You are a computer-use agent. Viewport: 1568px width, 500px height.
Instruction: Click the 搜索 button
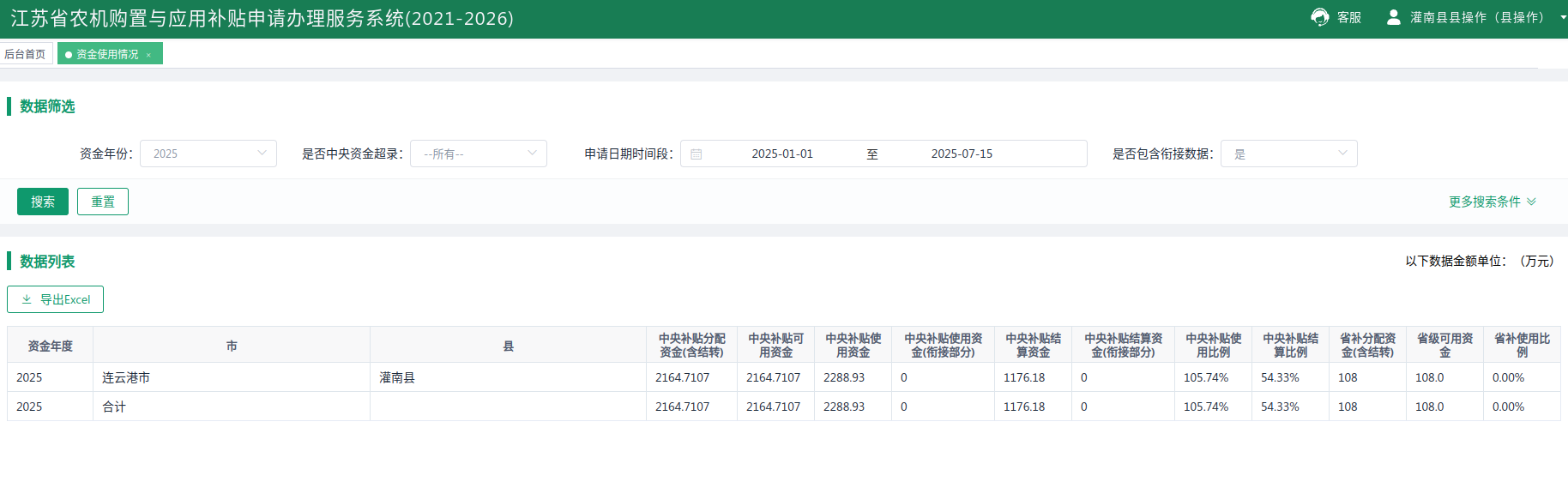[42, 202]
